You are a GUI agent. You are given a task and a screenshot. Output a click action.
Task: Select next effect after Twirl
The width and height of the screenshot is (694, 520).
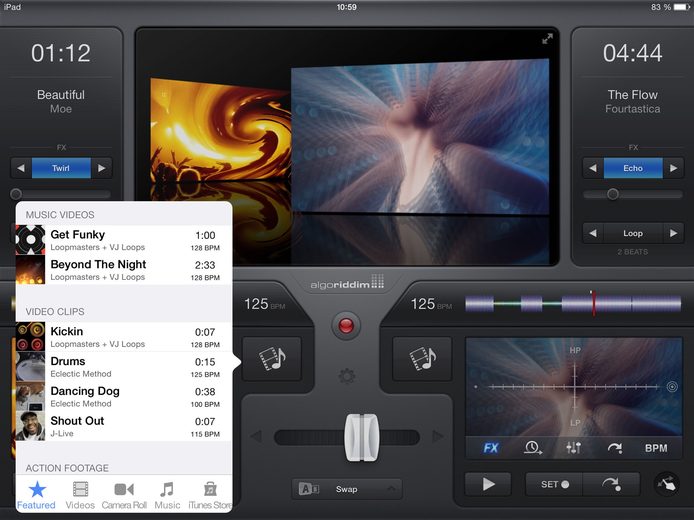(x=102, y=168)
